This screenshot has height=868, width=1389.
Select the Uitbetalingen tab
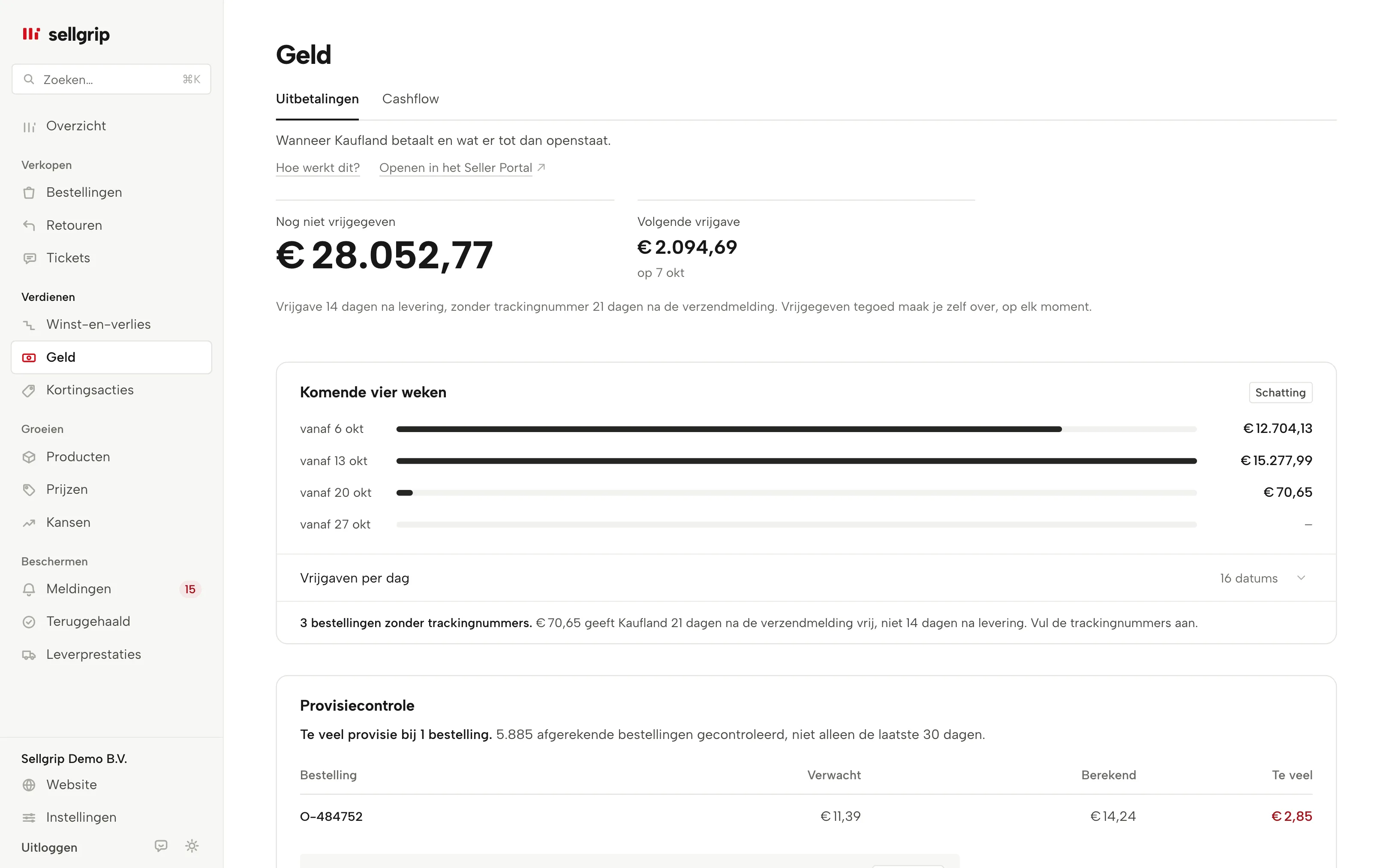pos(317,99)
